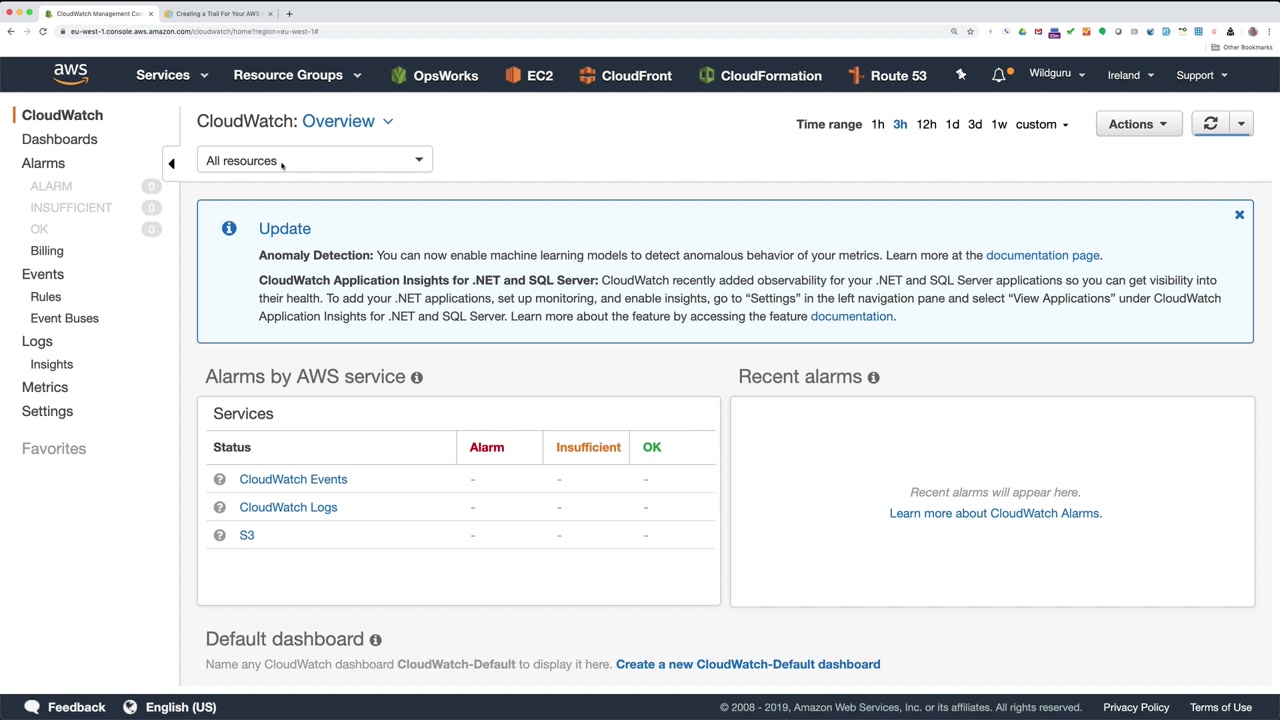The image size is (1280, 720).
Task: Open the Terms of Use link
Action: [x=1221, y=707]
